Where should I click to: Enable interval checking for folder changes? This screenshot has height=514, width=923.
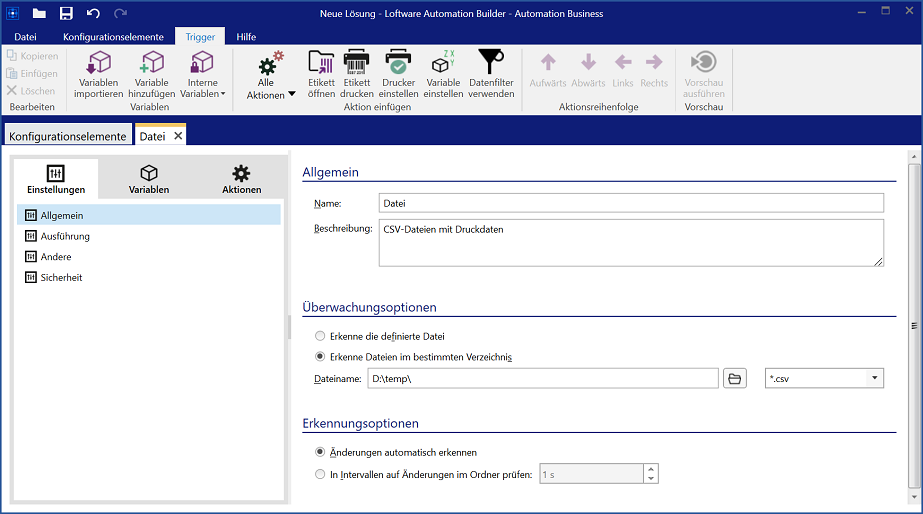coord(320,474)
